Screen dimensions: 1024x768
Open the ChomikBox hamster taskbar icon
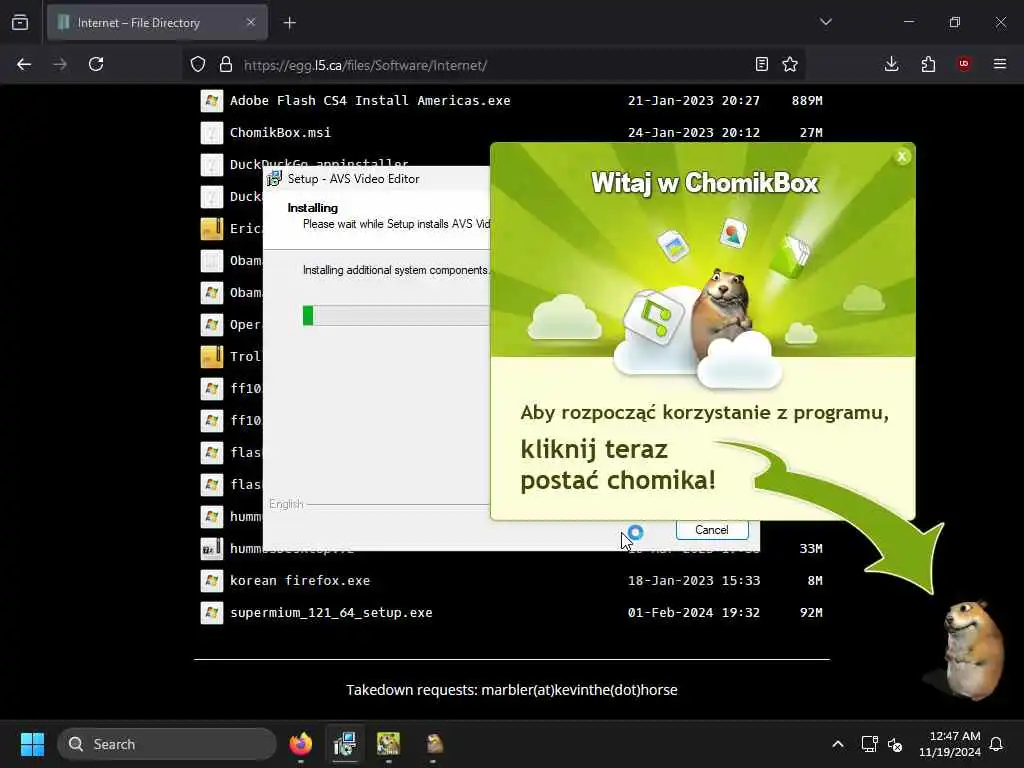tap(434, 744)
